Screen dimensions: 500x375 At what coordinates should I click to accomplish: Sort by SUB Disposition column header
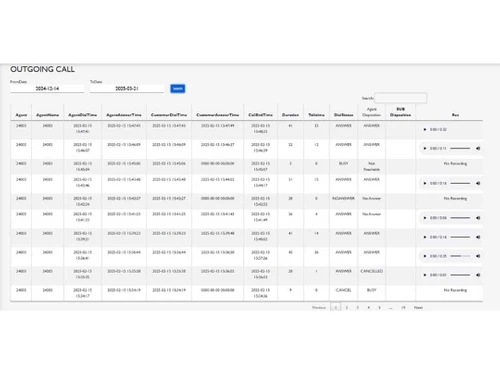tap(400, 112)
